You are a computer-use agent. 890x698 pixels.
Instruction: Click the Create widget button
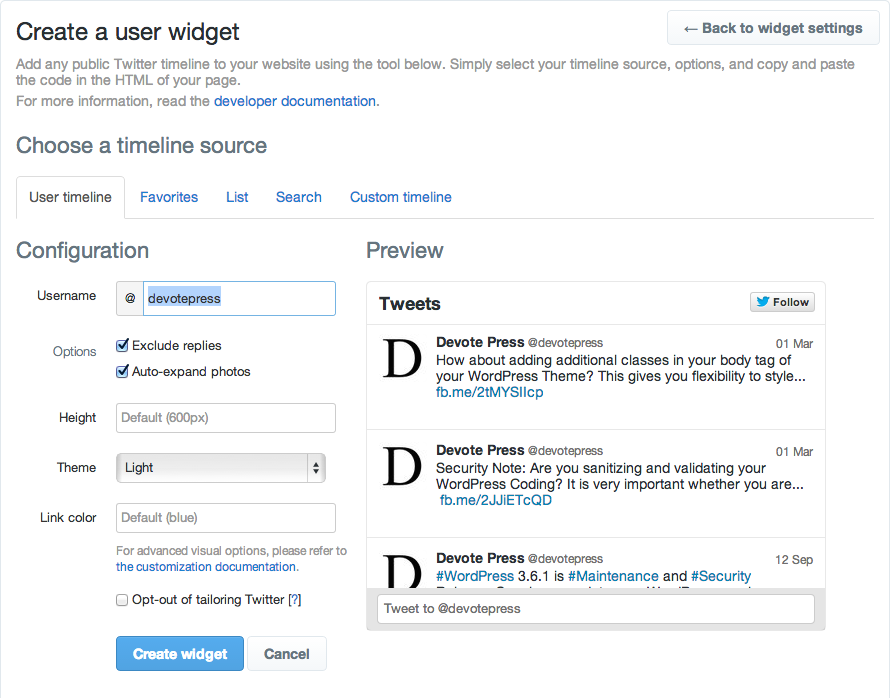tap(180, 654)
